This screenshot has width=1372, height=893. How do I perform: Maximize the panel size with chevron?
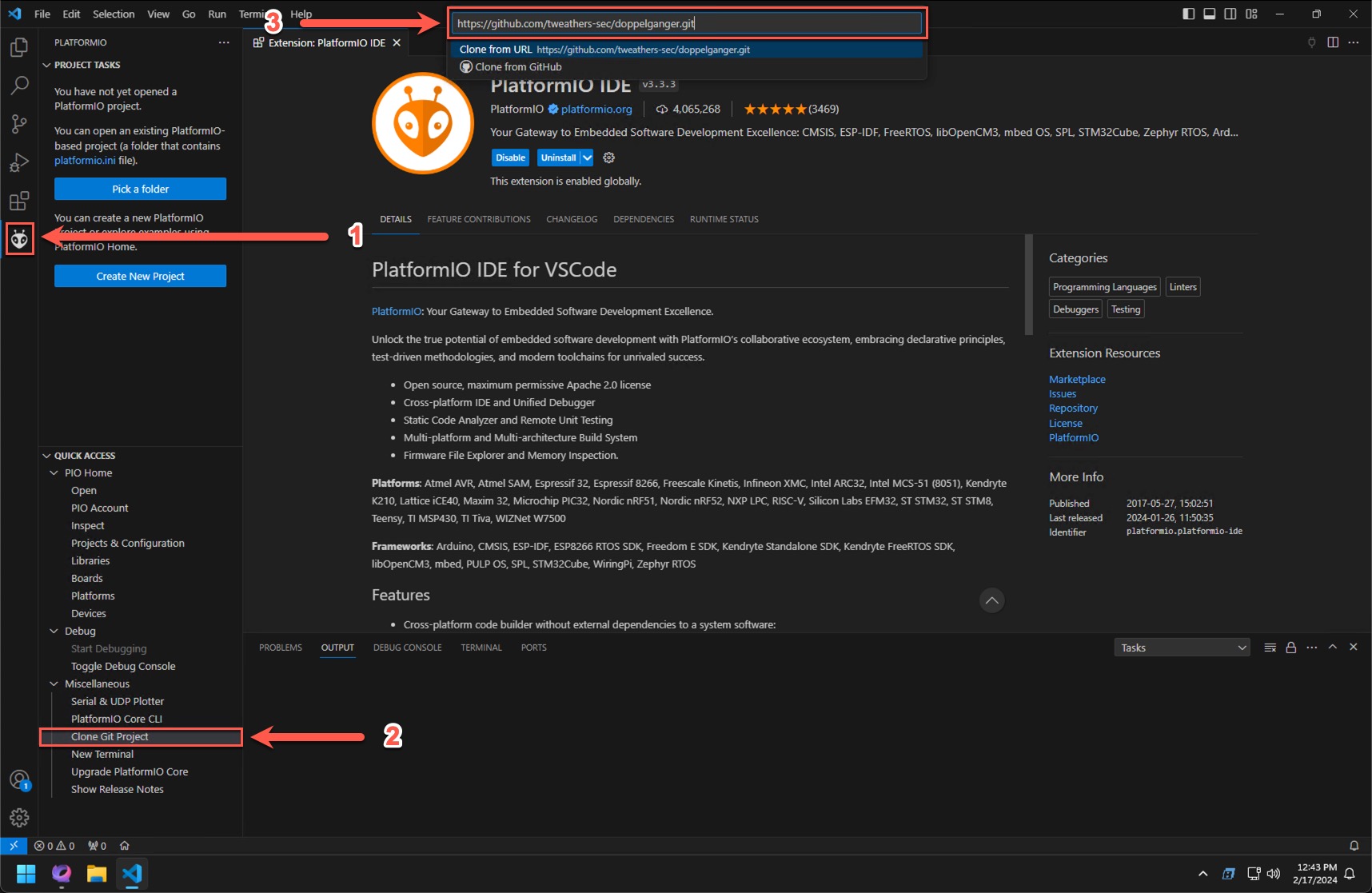pos(1332,648)
